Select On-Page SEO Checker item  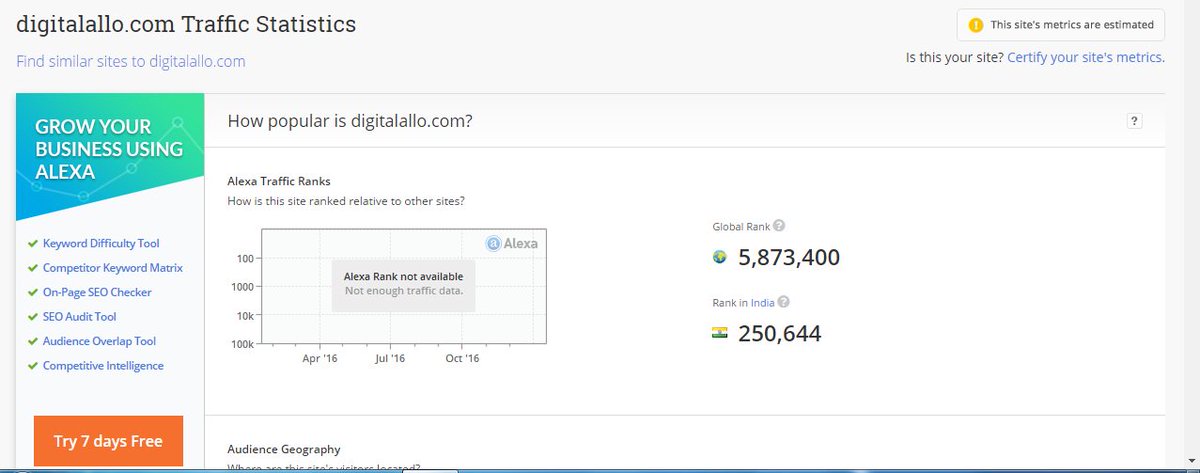pos(96,292)
